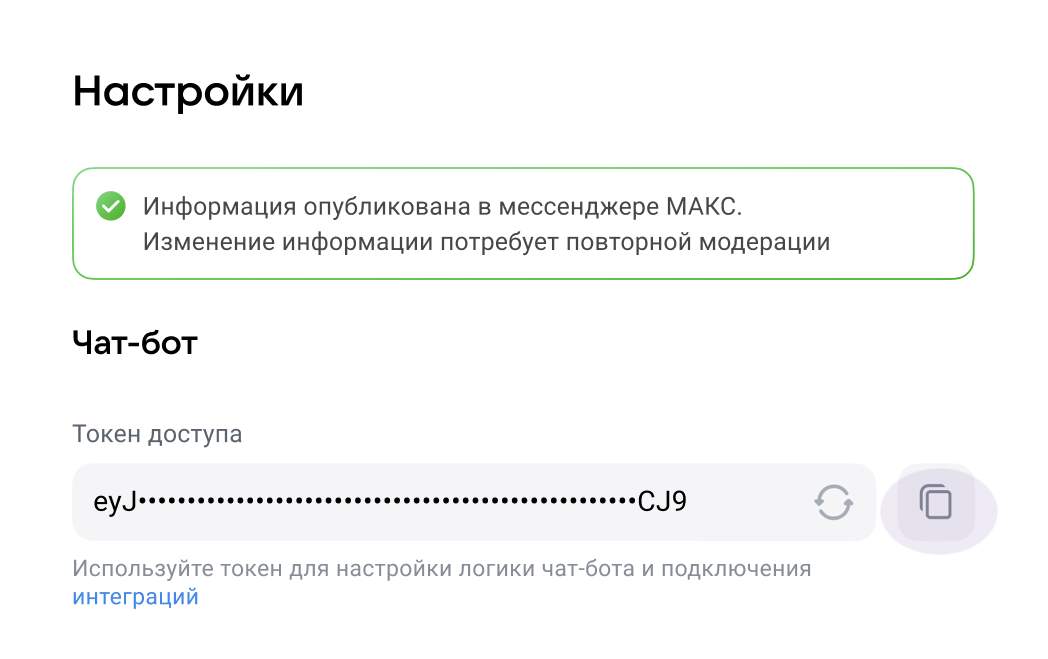Select the eyJ prefix of the token
Screen dimensions: 1048x659
(115, 502)
